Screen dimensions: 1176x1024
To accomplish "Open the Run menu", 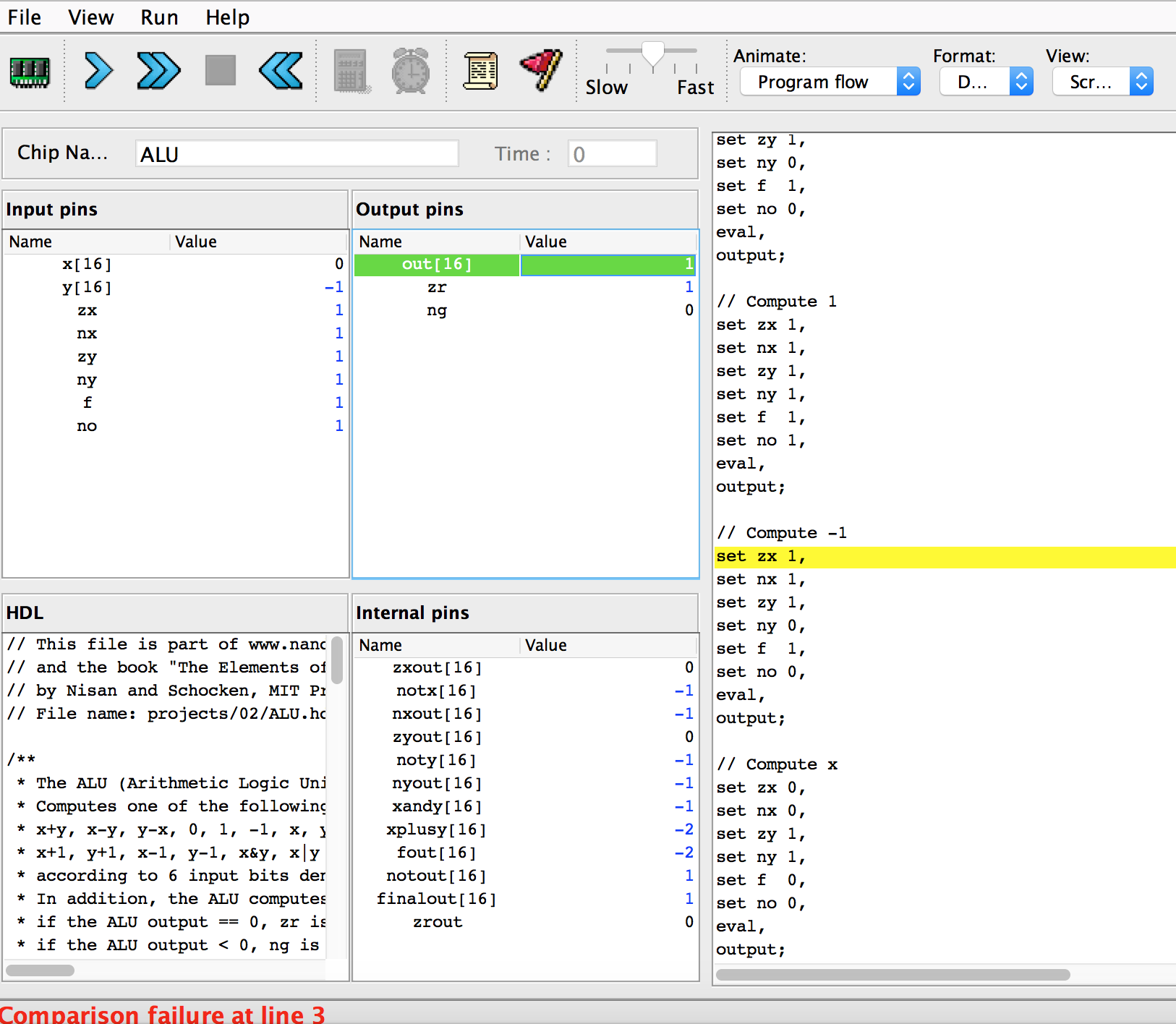I will (159, 17).
